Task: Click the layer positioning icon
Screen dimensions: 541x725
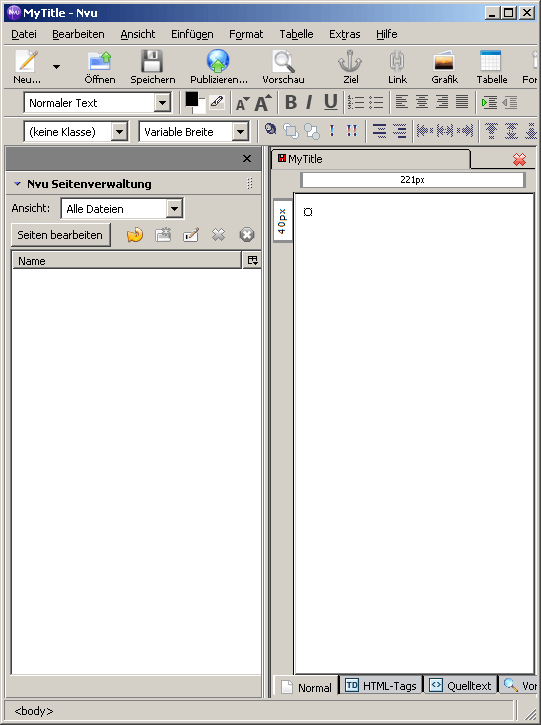Action: click(270, 129)
